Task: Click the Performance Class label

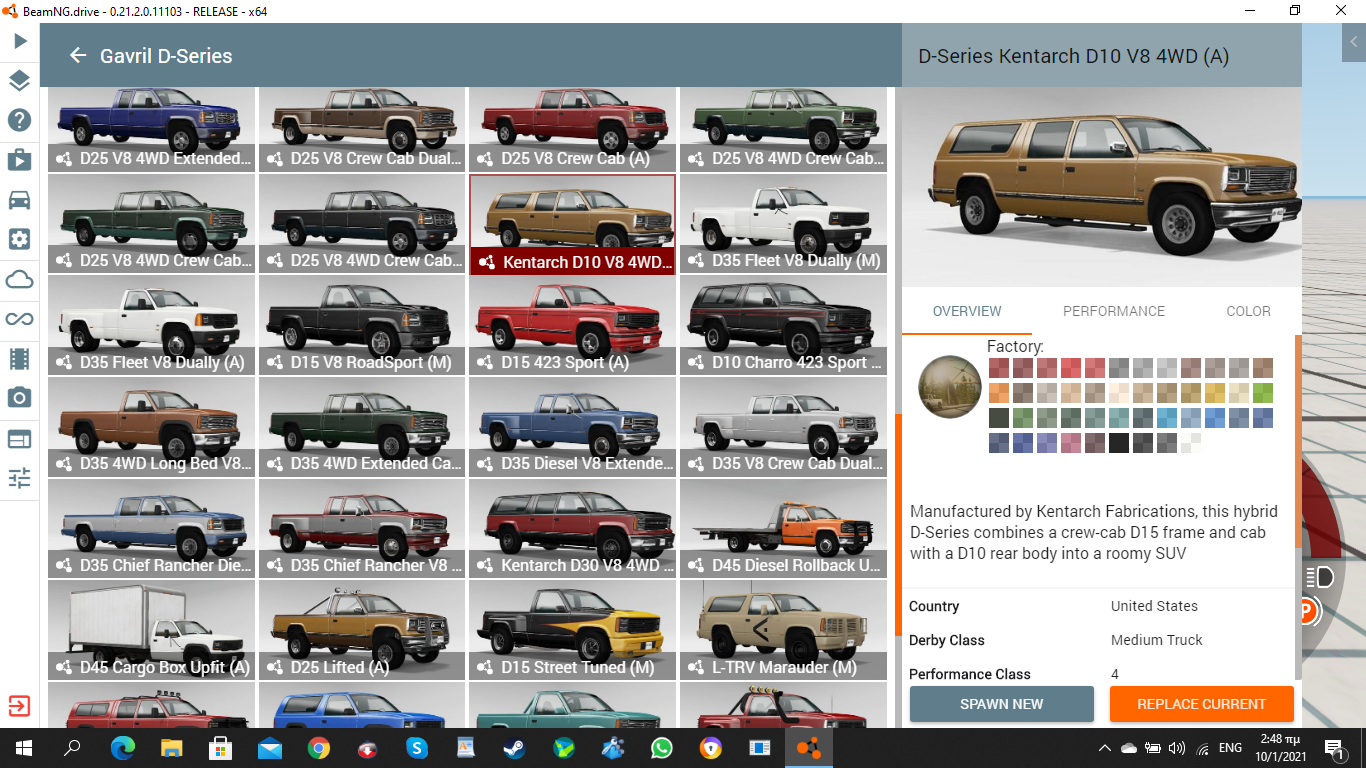Action: coord(970,674)
